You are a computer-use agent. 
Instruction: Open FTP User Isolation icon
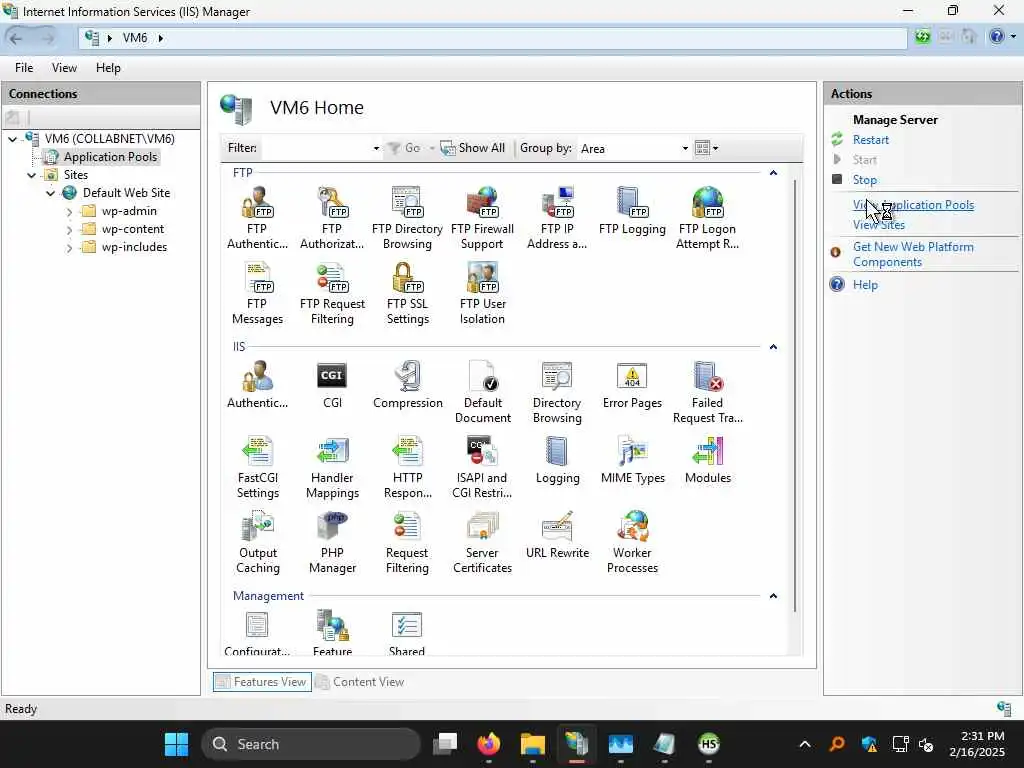pyautogui.click(x=482, y=293)
